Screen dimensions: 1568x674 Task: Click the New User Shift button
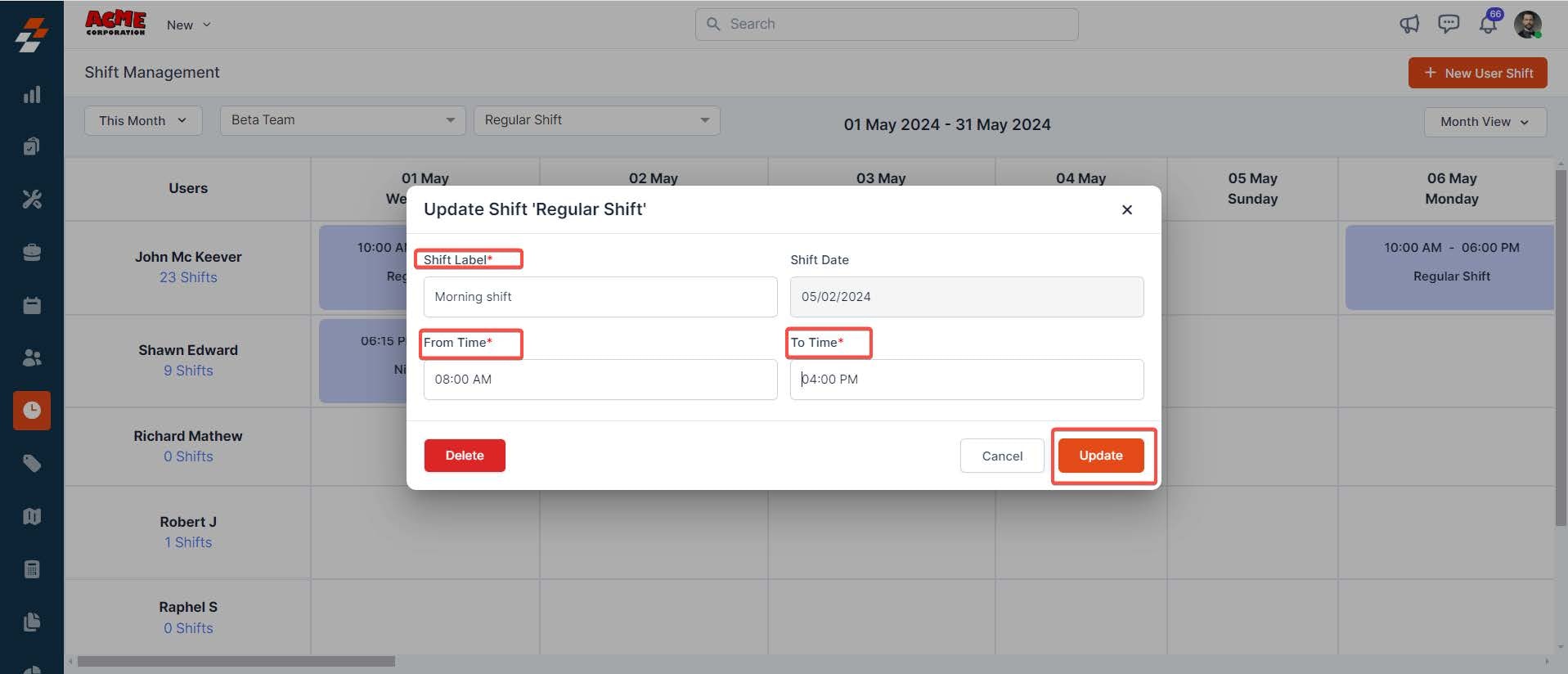(1477, 73)
